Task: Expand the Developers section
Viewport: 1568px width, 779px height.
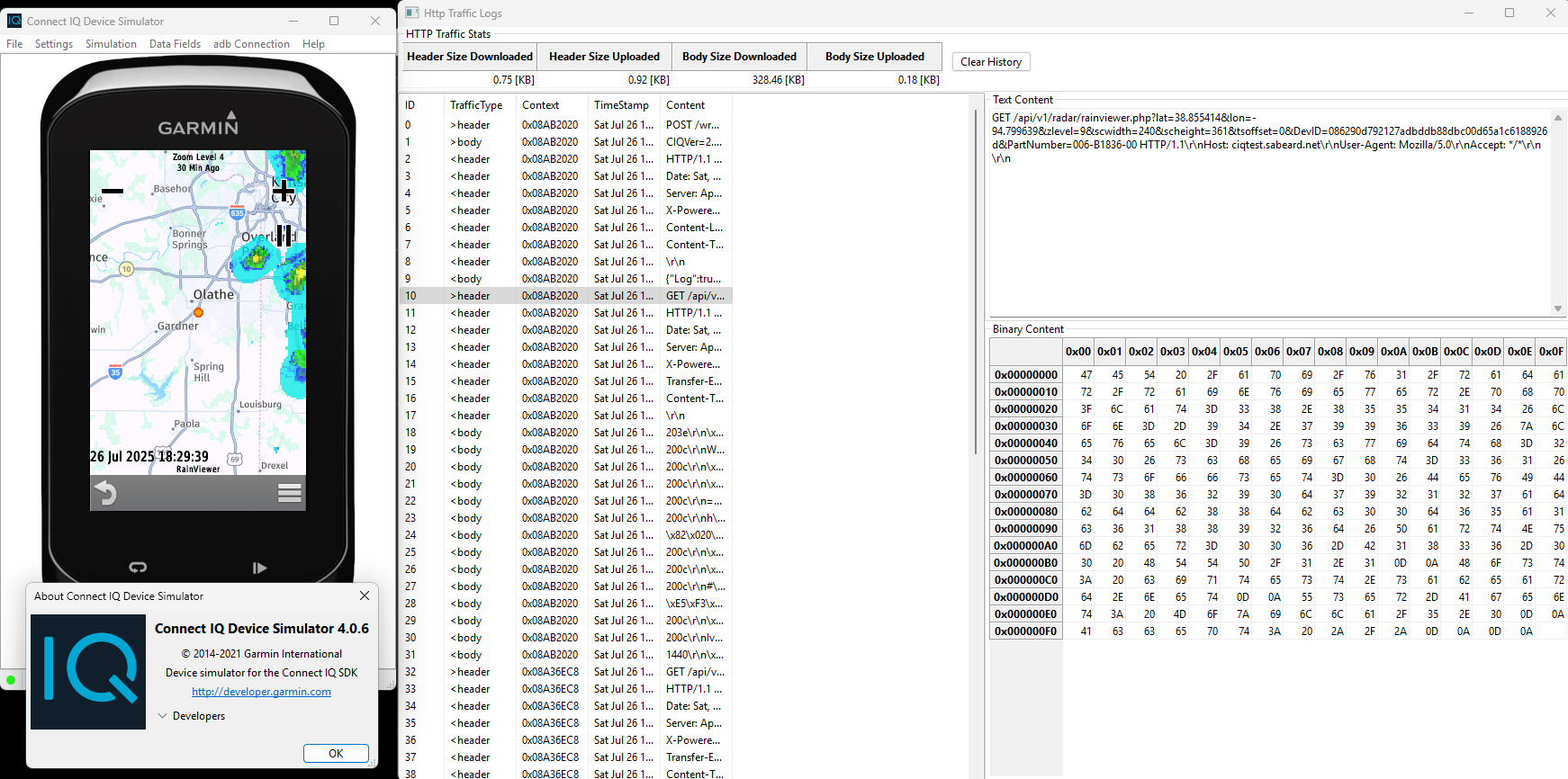Action: coord(192,716)
